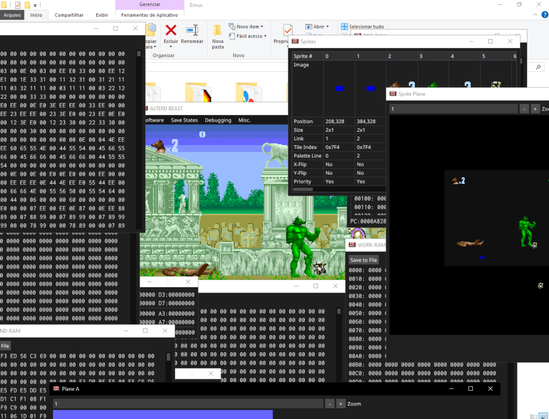The width and height of the screenshot is (549, 419).
Task: Click the Propriedades checkmark icon
Action: coord(287,30)
